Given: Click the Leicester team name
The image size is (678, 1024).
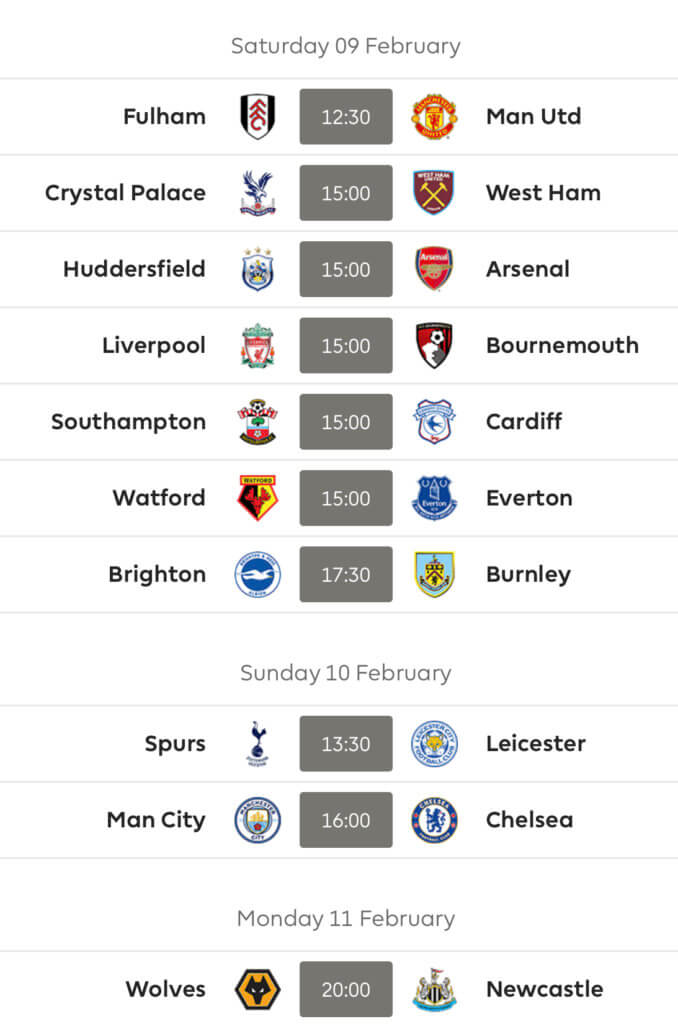Looking at the screenshot, I should click(536, 743).
